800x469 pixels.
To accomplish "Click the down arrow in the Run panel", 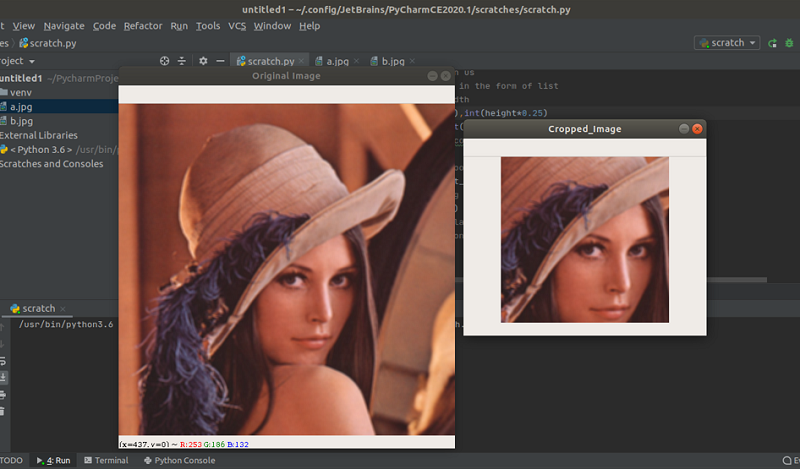I will pyautogui.click(x=2, y=344).
